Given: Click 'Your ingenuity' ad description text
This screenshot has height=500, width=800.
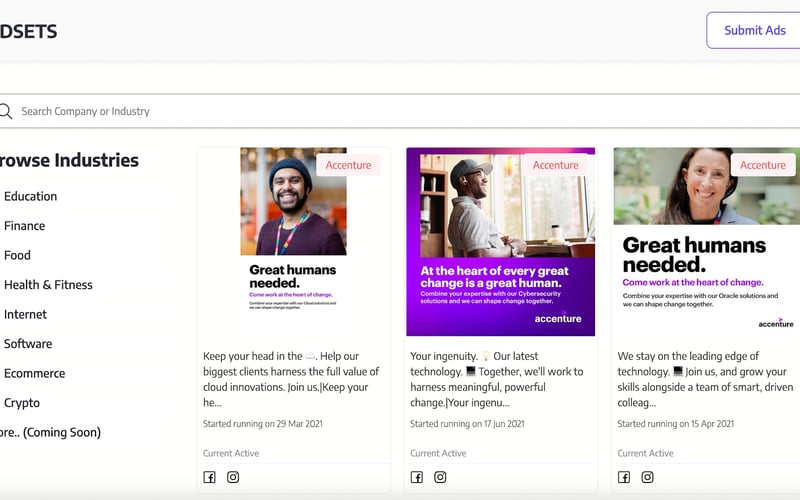Looking at the screenshot, I should [497, 379].
